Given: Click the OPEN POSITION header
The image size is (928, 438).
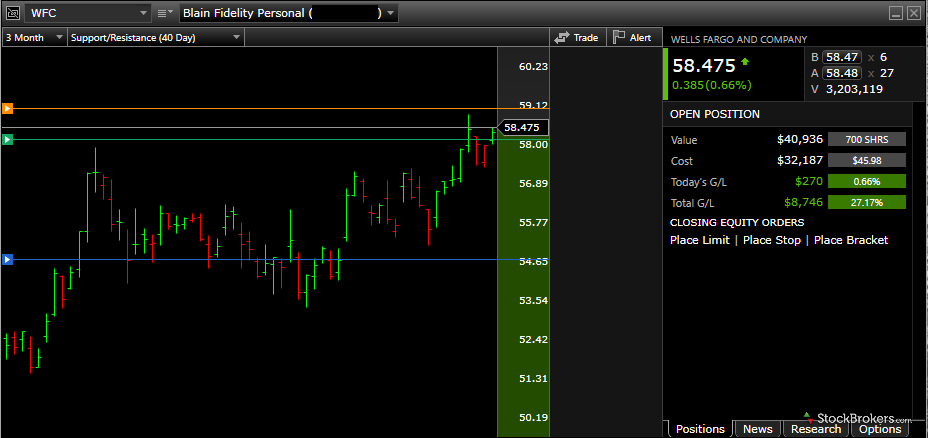Looking at the screenshot, I should click(714, 114).
